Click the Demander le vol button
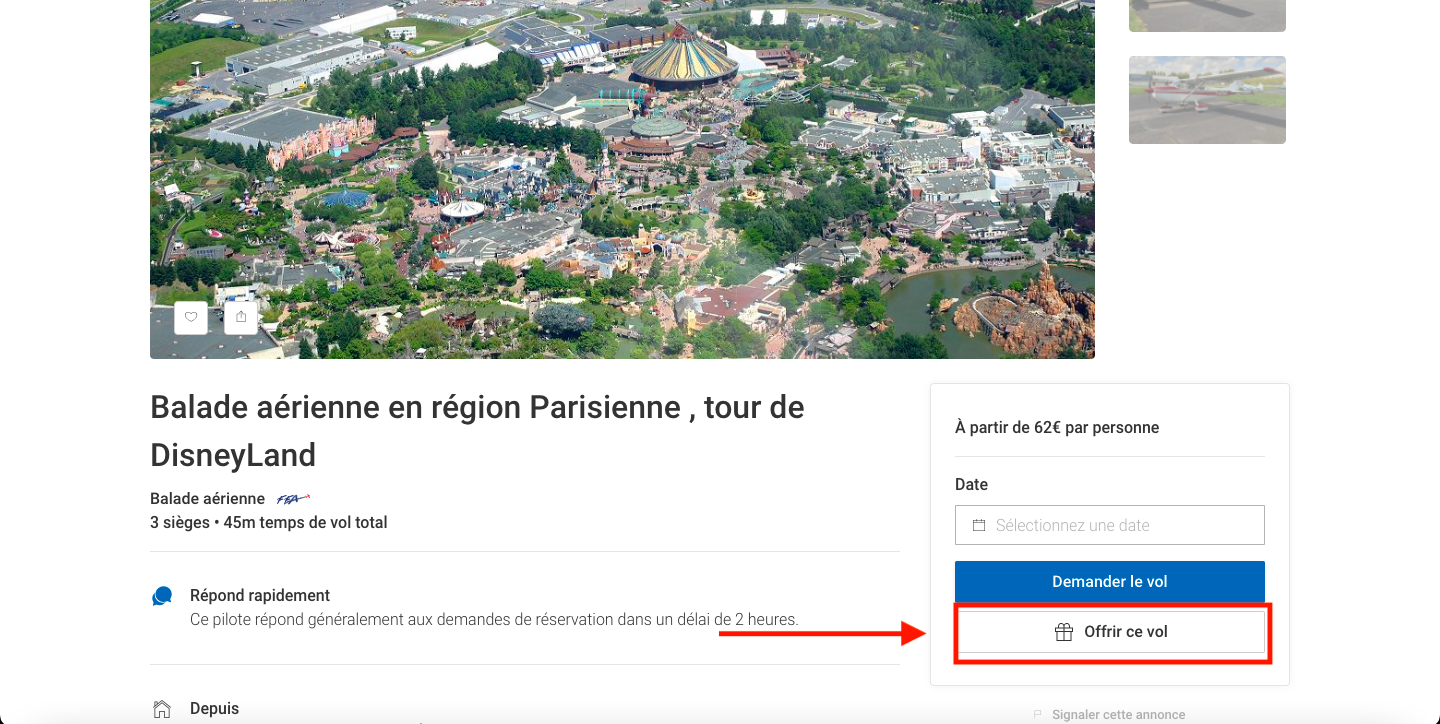The width and height of the screenshot is (1440, 724). [1110, 582]
